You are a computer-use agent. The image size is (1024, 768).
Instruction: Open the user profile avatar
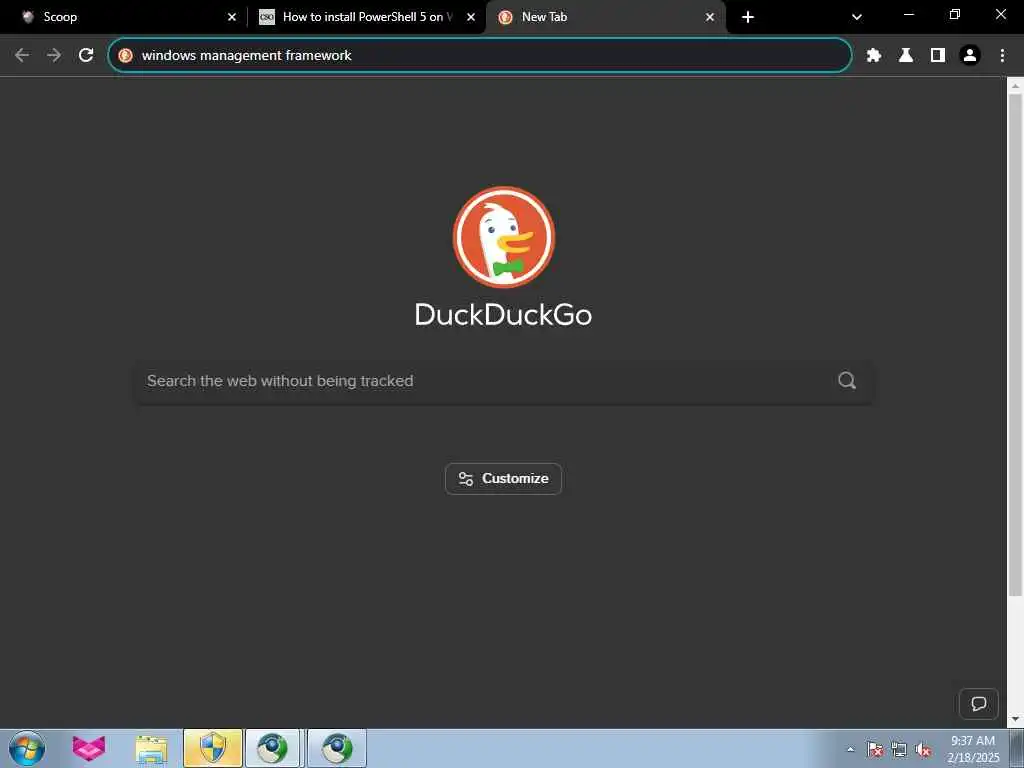point(970,56)
